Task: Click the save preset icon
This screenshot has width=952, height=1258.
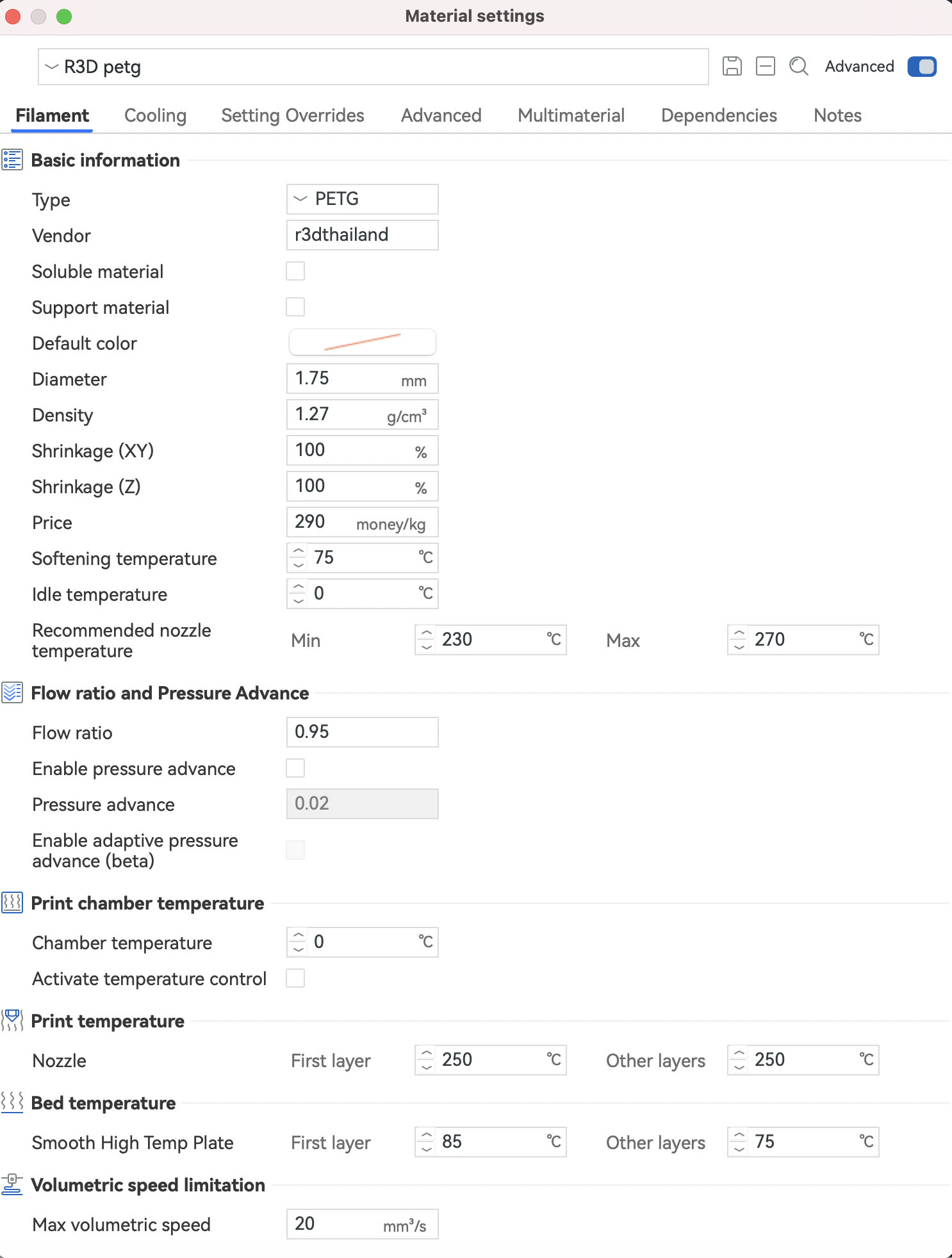Action: [x=732, y=67]
